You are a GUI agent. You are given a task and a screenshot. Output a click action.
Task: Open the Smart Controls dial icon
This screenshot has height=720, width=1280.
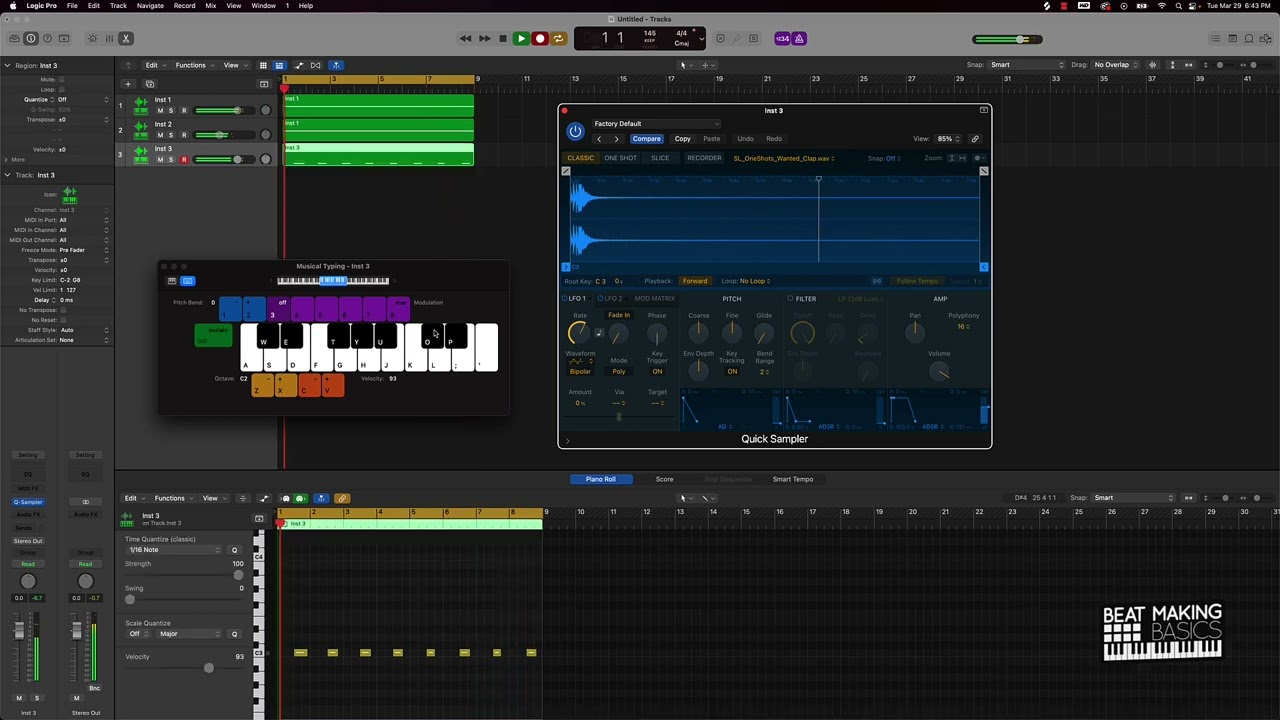[93, 38]
